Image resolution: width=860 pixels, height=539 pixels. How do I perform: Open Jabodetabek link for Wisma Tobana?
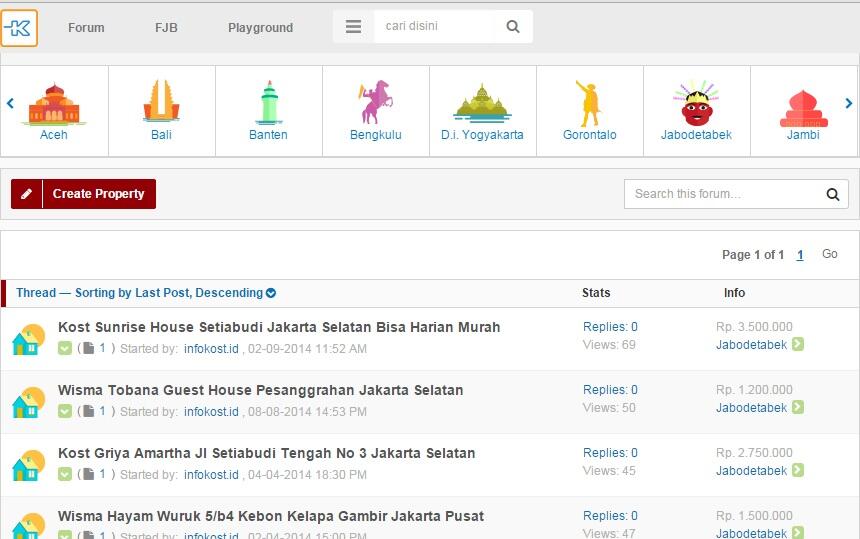pyautogui.click(x=751, y=408)
